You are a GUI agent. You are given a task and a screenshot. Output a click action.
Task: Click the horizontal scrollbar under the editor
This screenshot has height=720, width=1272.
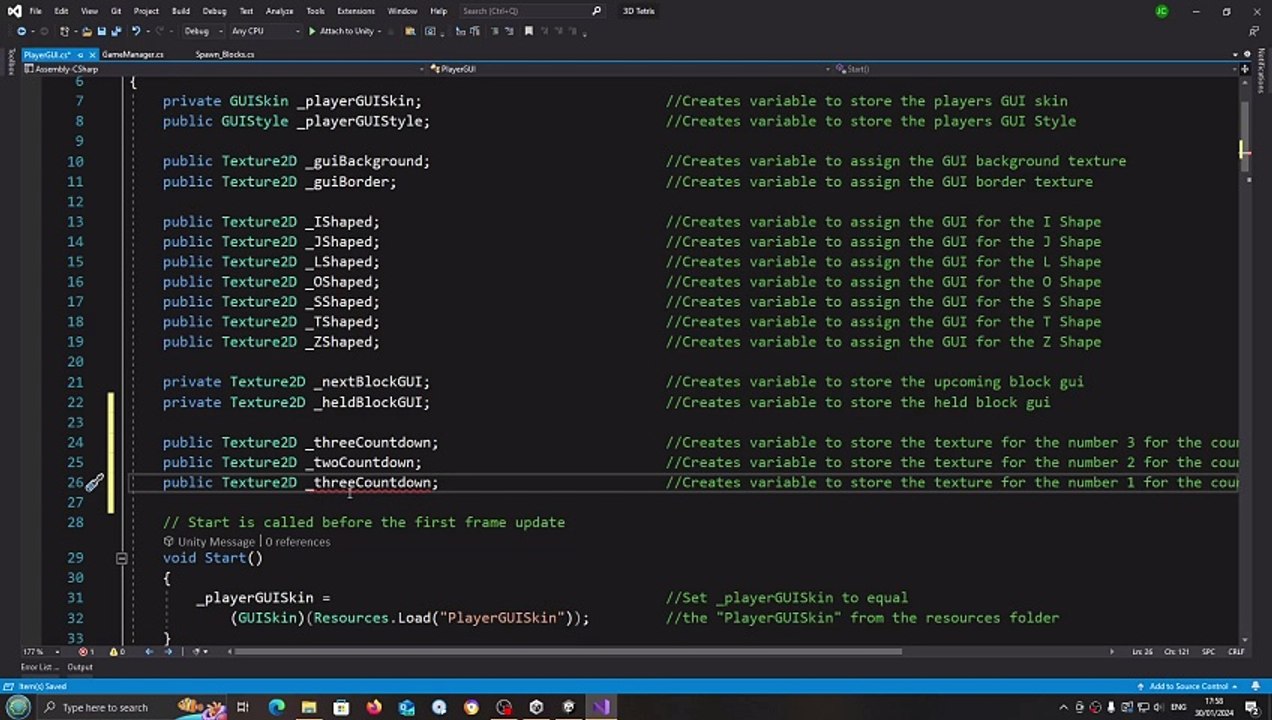click(570, 652)
